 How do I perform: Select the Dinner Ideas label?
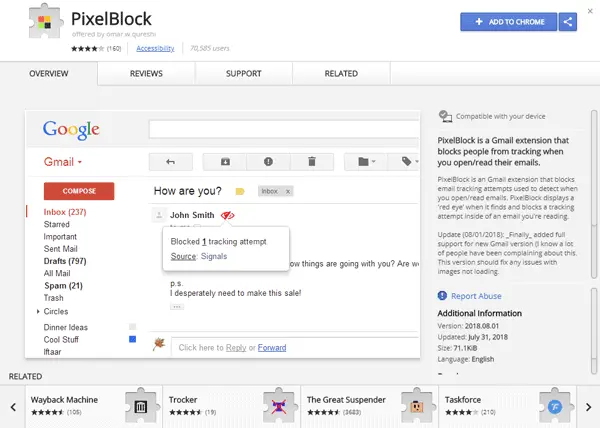pyautogui.click(x=65, y=327)
